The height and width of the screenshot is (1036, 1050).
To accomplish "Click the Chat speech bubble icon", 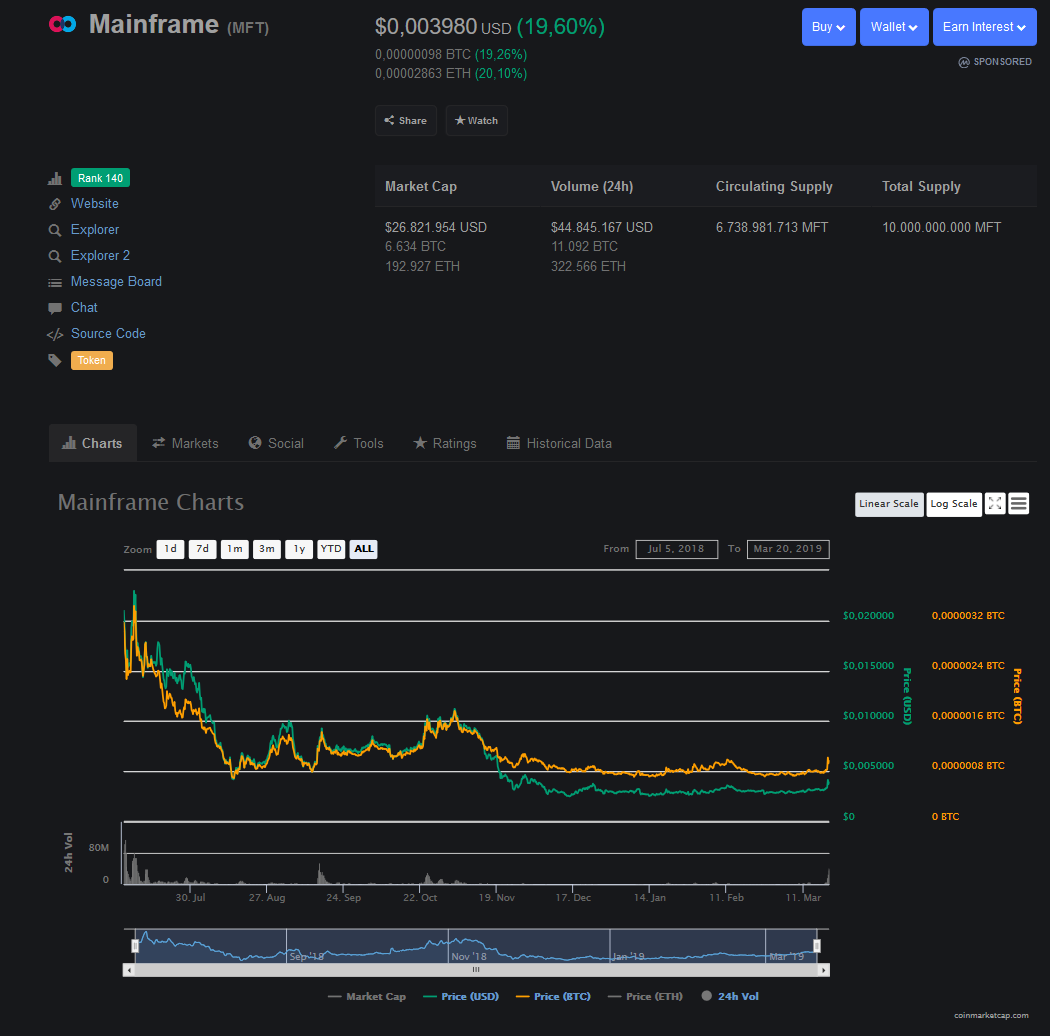I will coord(55,308).
